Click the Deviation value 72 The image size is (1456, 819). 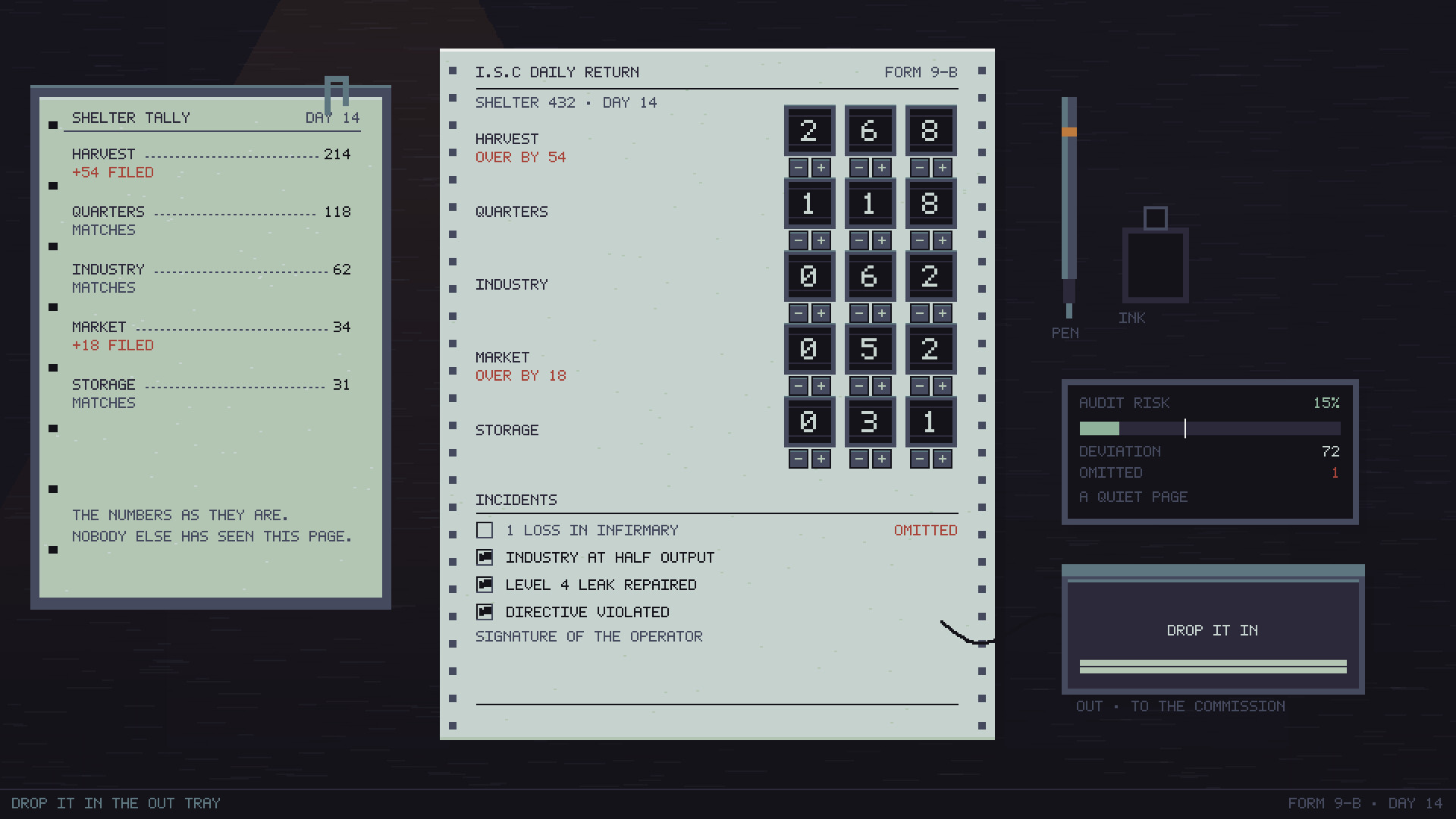(x=1330, y=451)
